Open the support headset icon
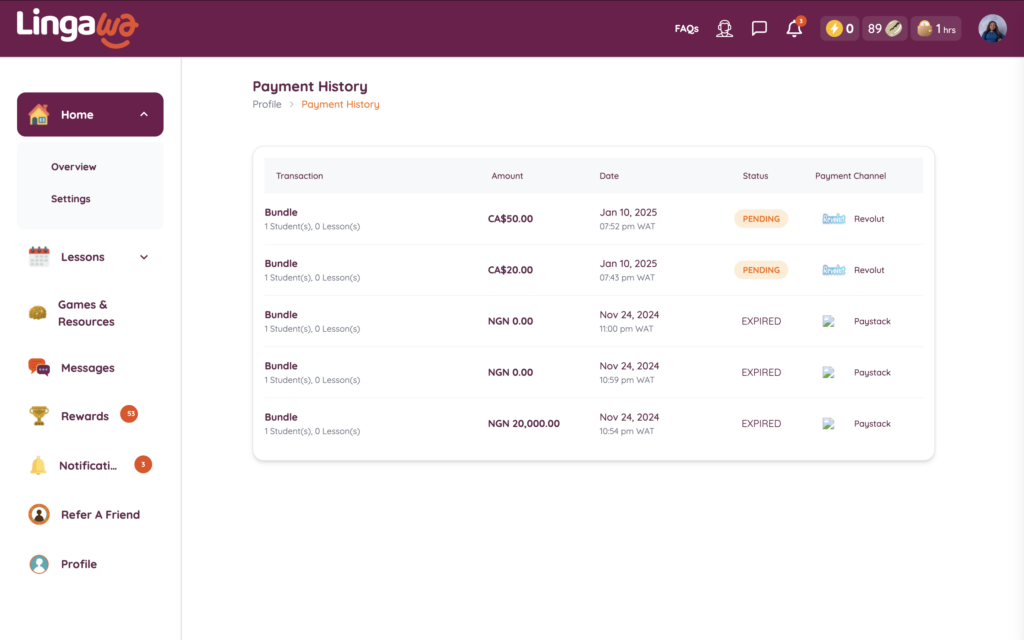Screen dimensions: 1024x640 coord(725,29)
